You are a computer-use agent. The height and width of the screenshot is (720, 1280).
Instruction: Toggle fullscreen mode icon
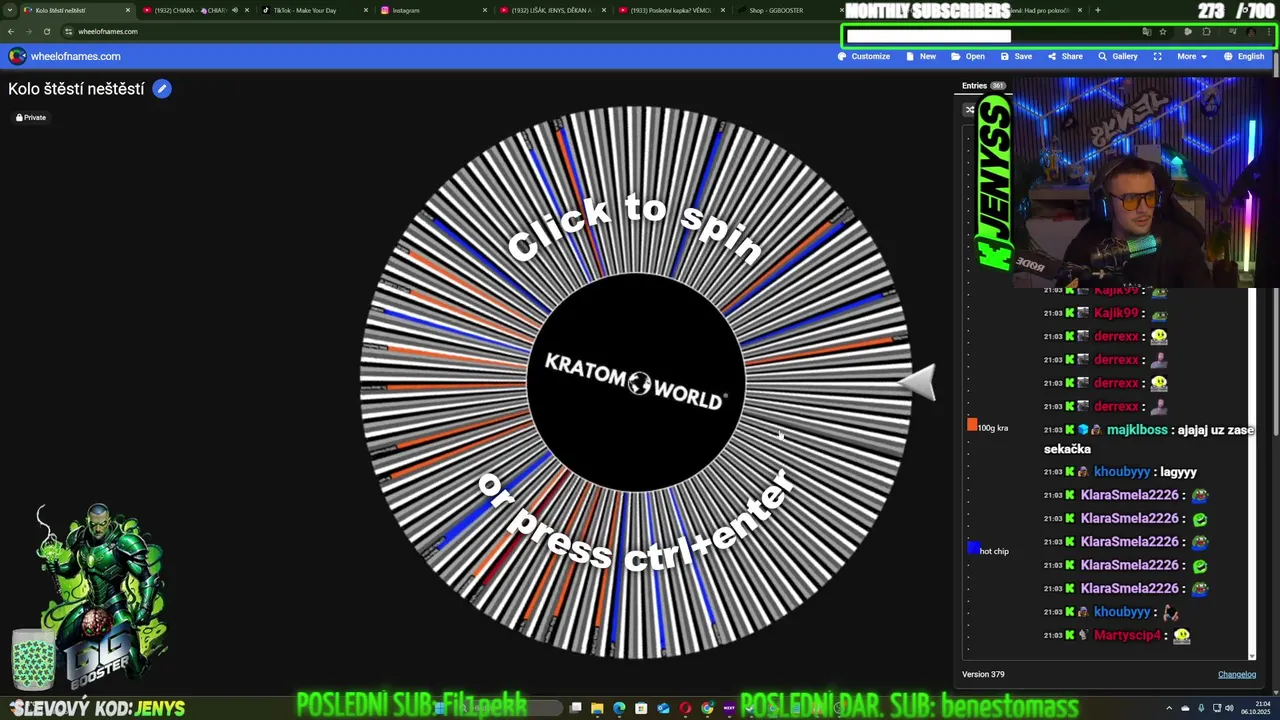(x=1157, y=56)
